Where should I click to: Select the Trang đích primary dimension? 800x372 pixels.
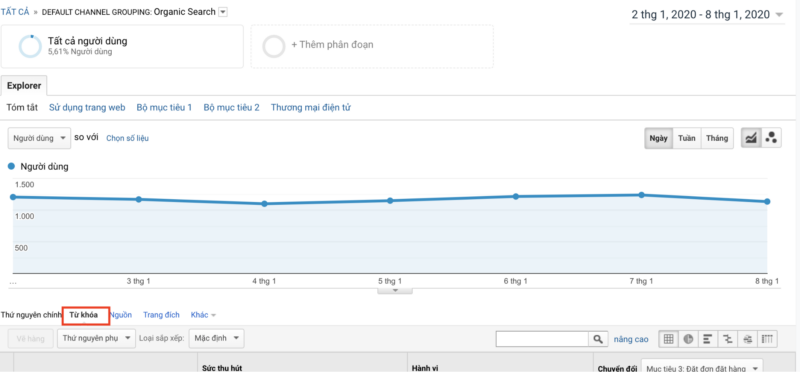pyautogui.click(x=161, y=315)
